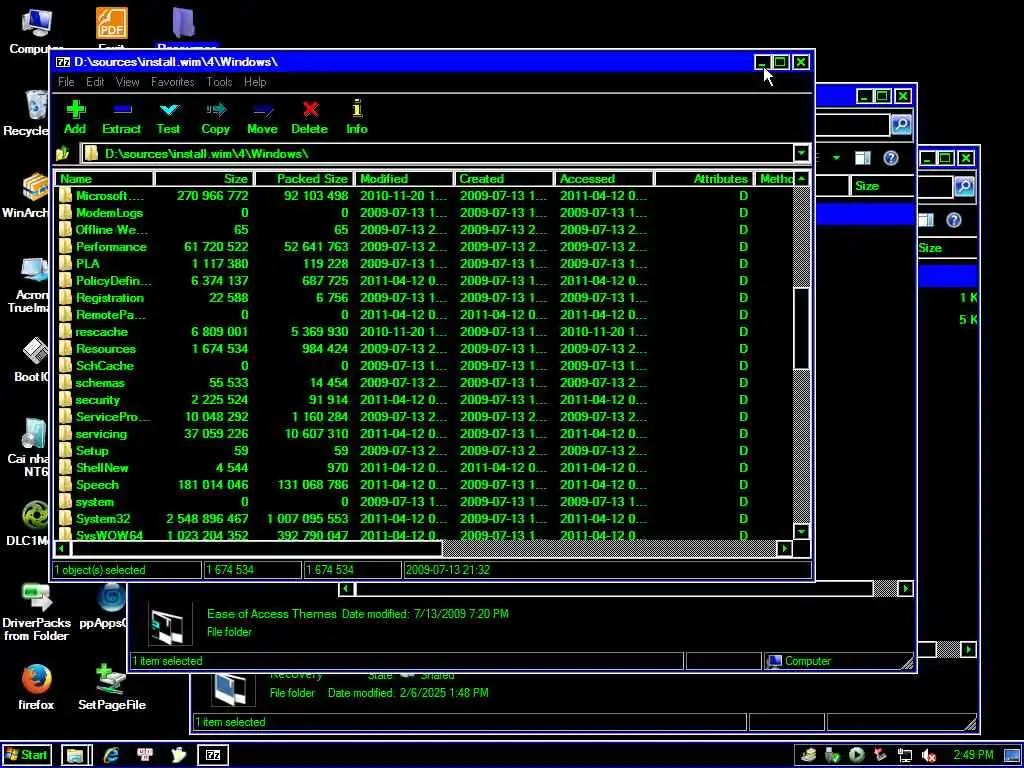Viewport: 1024px width, 768px height.
Task: Select the Recycle Bin desktop icon
Action: point(26,114)
